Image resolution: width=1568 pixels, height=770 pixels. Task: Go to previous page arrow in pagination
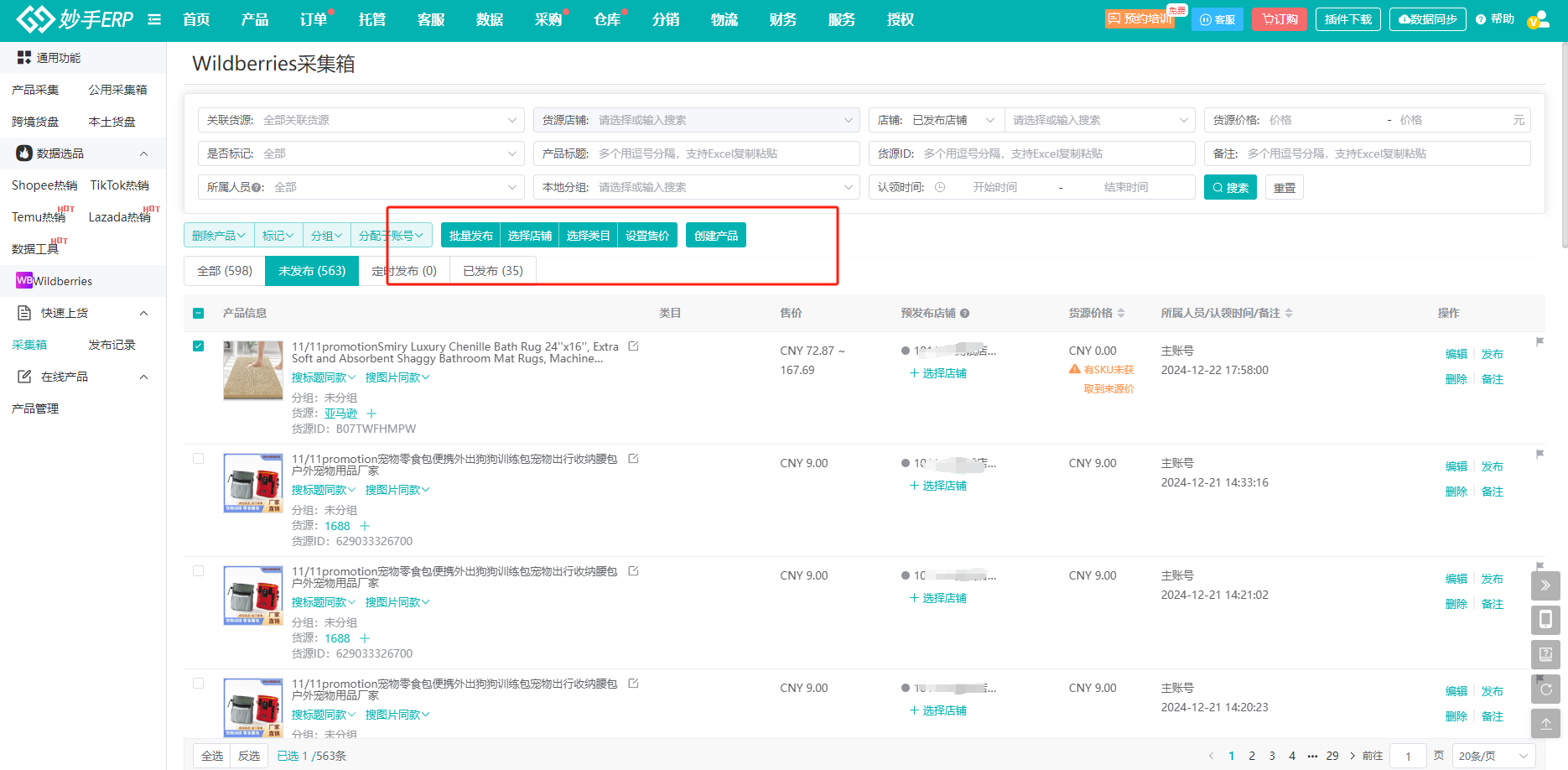(1211, 756)
